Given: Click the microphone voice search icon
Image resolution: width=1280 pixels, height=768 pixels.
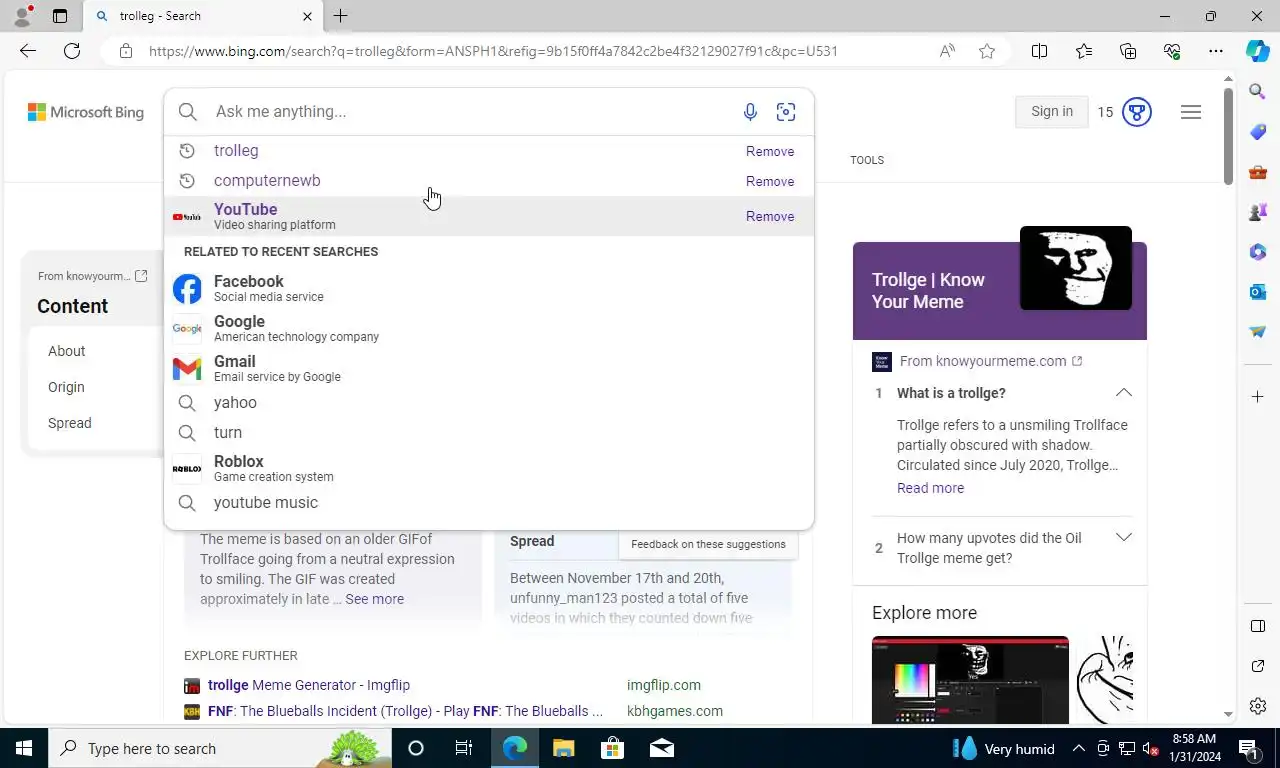Looking at the screenshot, I should pos(750,112).
